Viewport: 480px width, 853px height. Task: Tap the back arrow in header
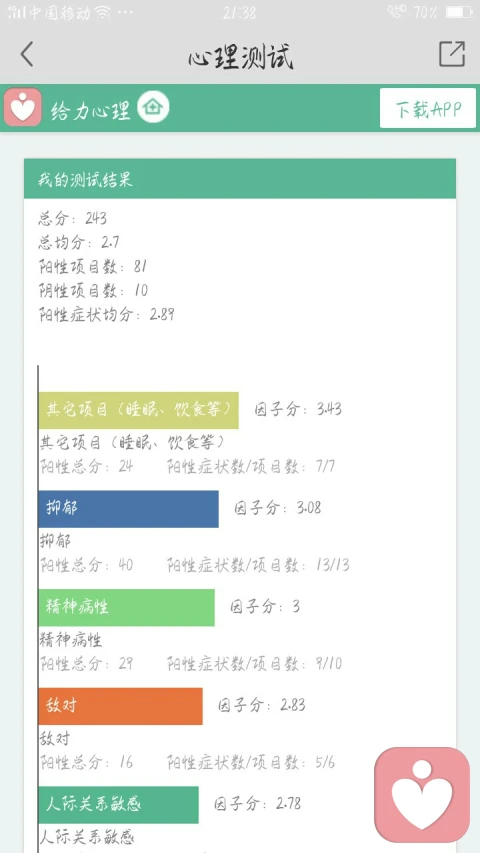(27, 54)
